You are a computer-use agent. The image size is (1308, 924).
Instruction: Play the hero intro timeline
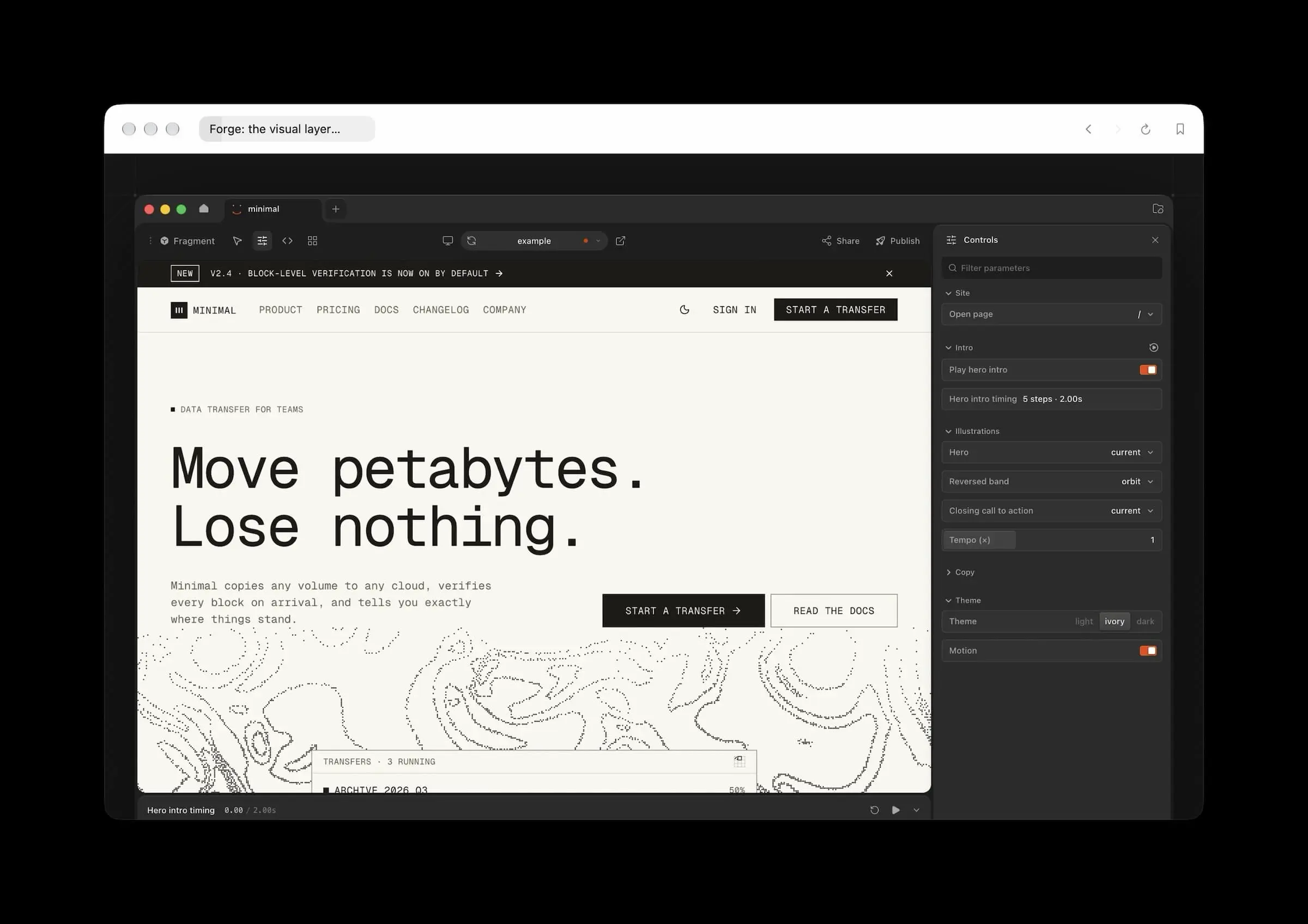coord(896,810)
